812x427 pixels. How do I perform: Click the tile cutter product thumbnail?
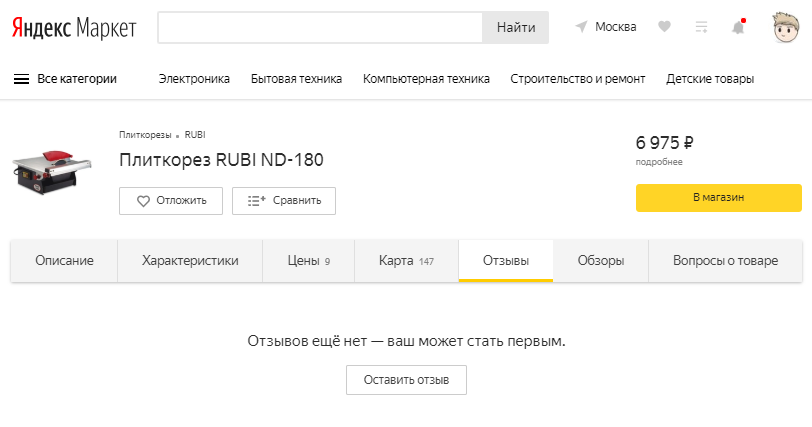pyautogui.click(x=52, y=172)
